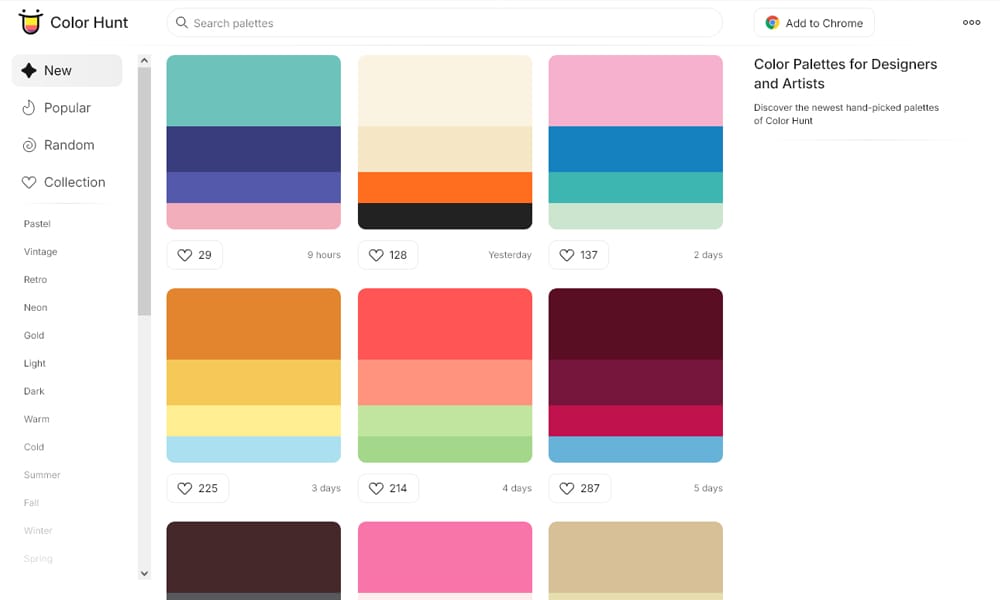
Task: Expand more tags using the bottom scroll arrow
Action: 144,572
